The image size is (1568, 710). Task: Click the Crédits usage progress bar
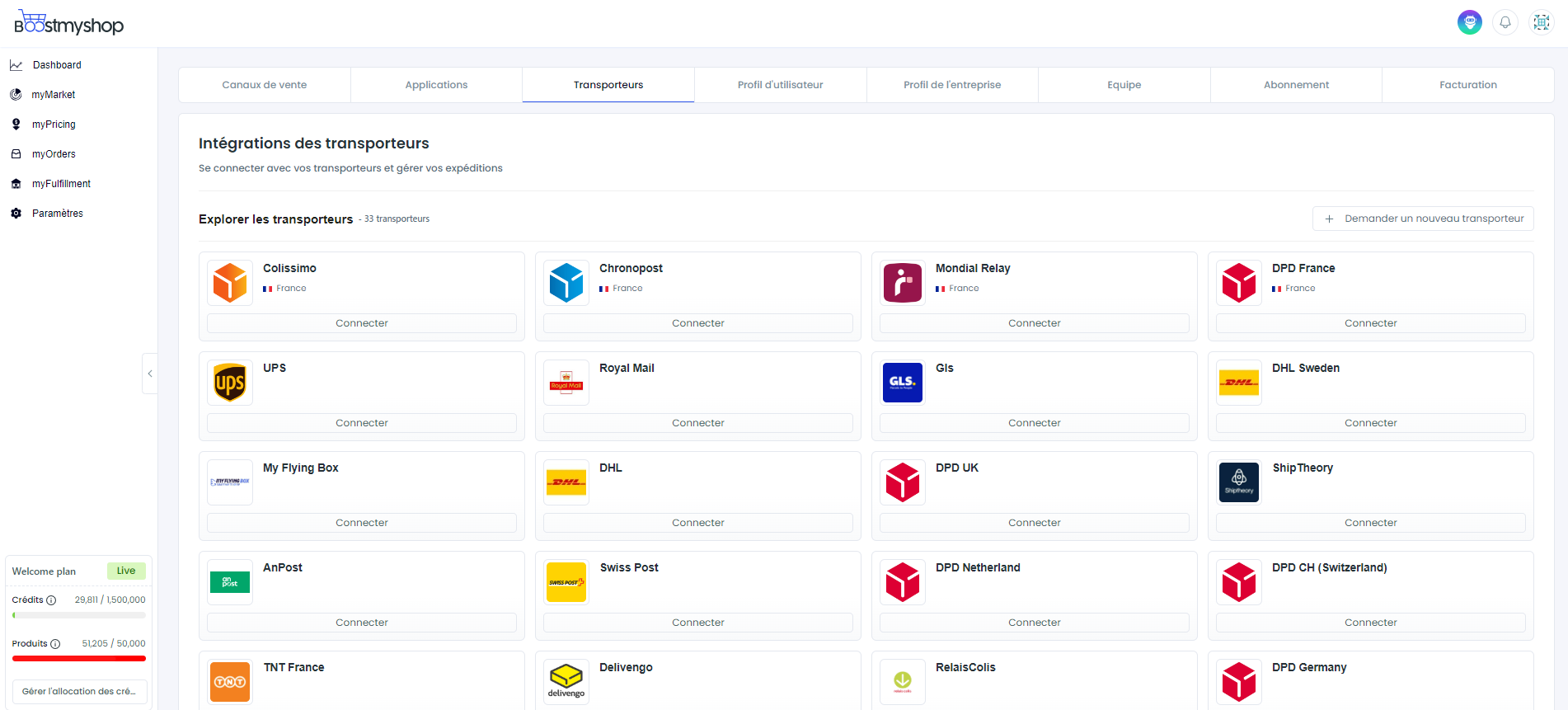pos(79,615)
